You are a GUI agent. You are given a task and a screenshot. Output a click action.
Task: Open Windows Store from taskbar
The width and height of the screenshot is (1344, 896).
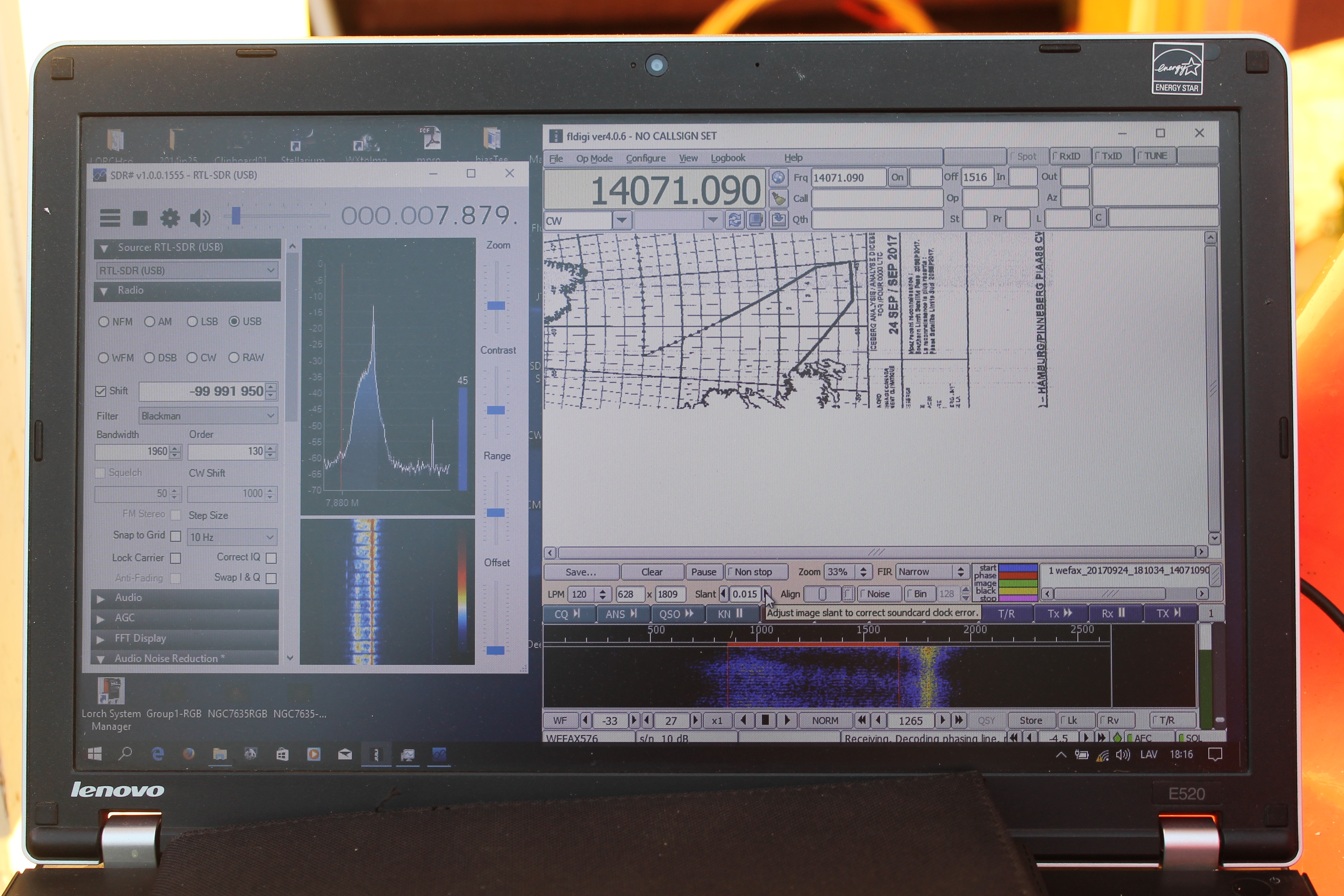282,754
